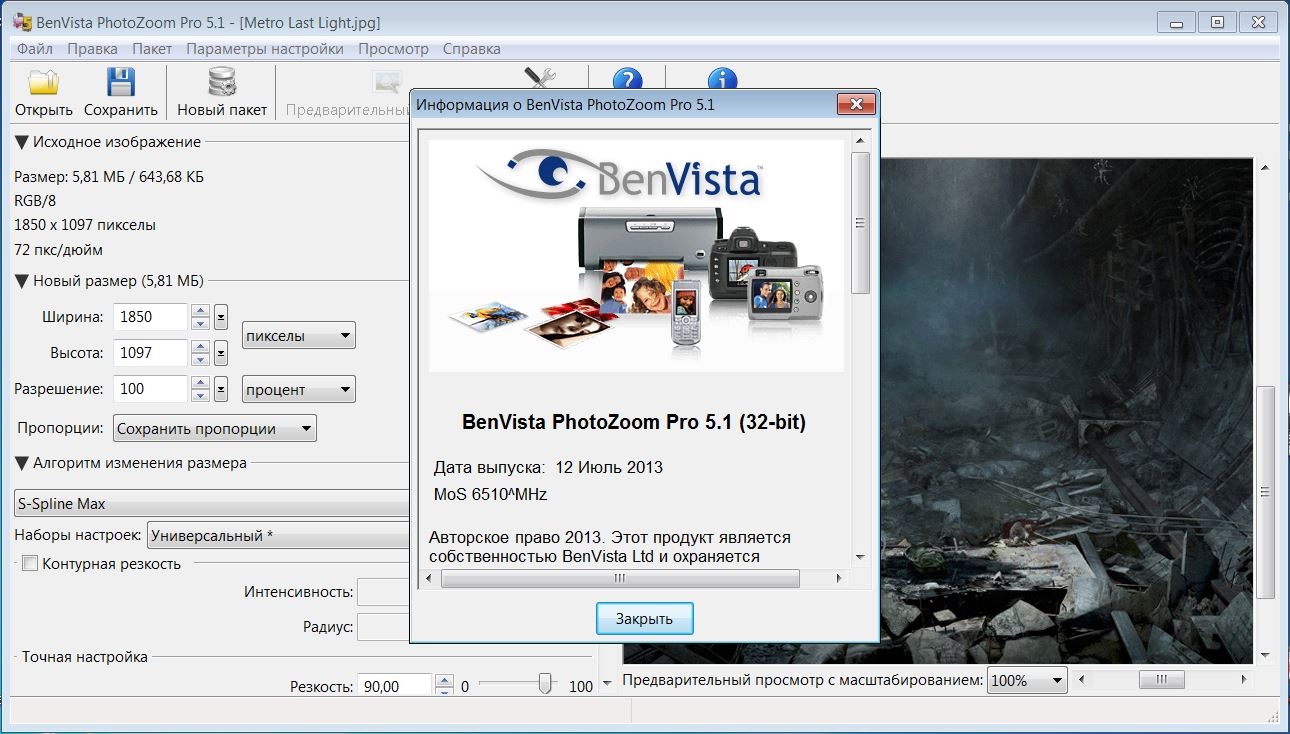Open the preset button next to the Ширина spinner
Image resolution: width=1290 pixels, height=734 pixels.
[221, 317]
